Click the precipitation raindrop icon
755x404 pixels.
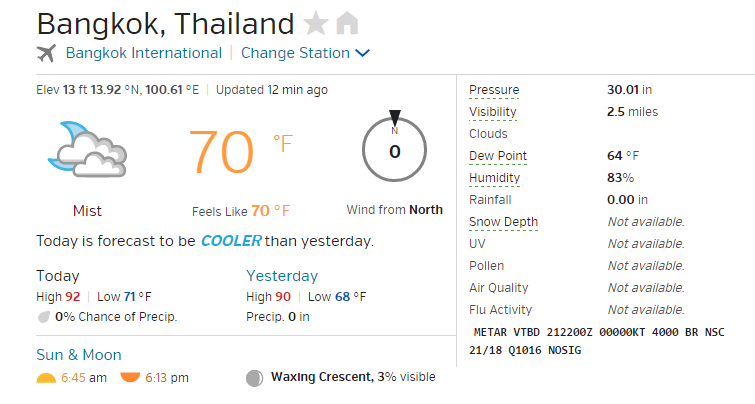click(44, 317)
